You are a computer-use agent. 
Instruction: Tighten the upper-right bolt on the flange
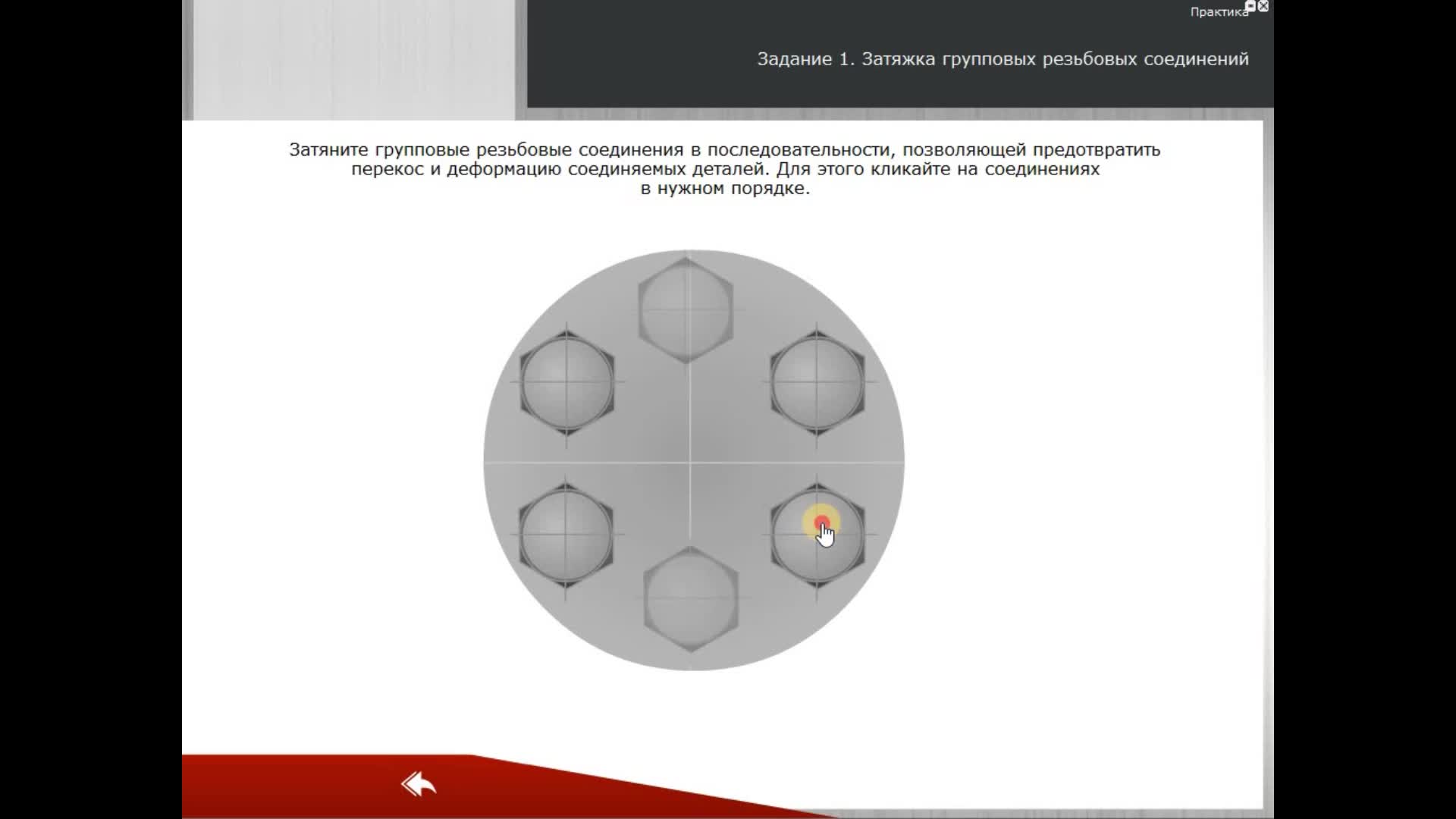point(817,381)
